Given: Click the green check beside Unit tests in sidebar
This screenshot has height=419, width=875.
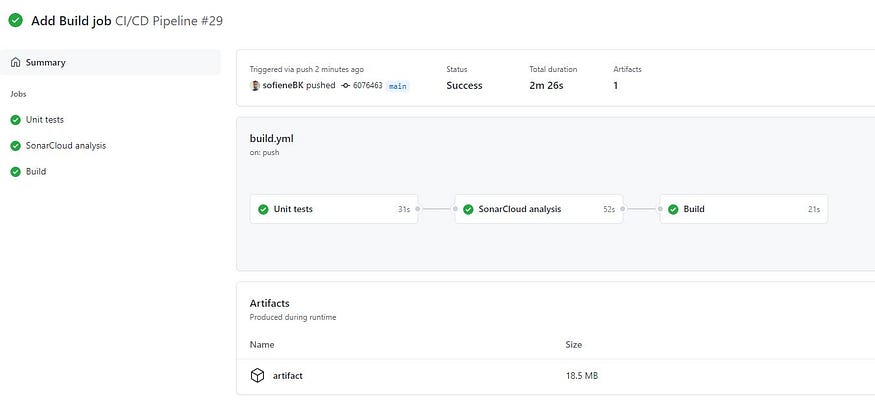Looking at the screenshot, I should coord(15,120).
